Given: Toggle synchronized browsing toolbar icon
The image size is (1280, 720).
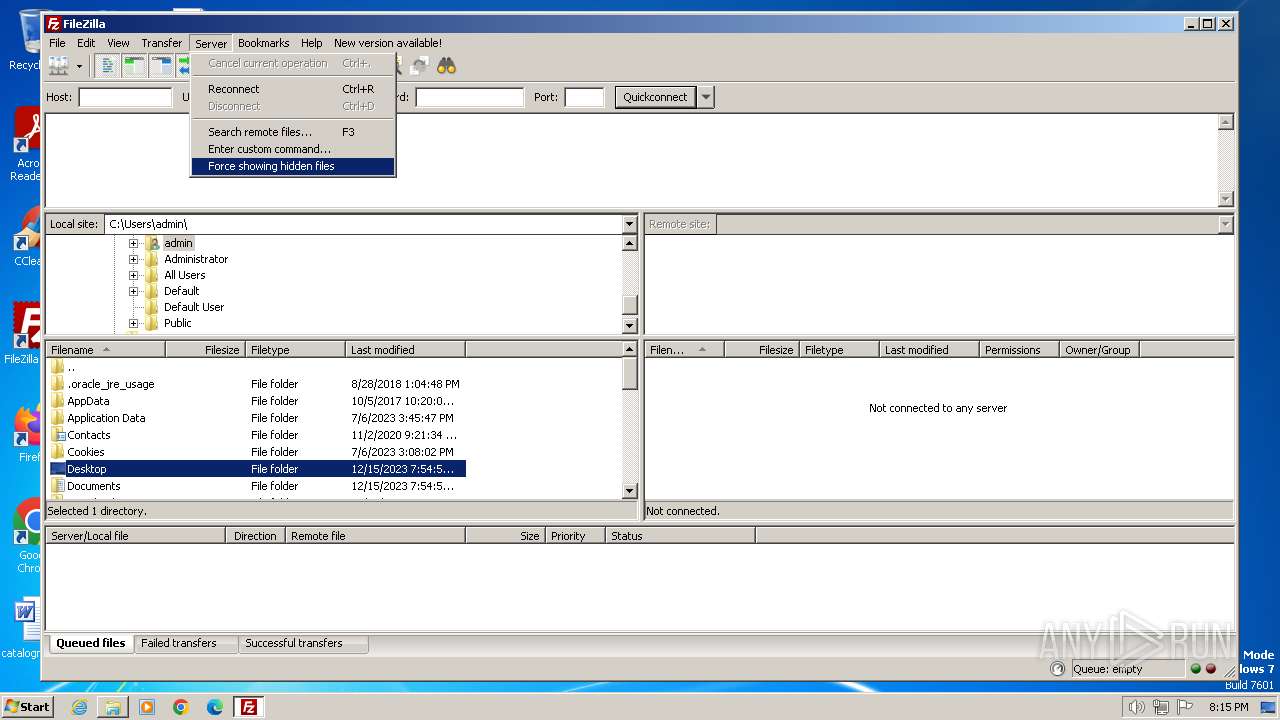Looking at the screenshot, I should (419, 66).
